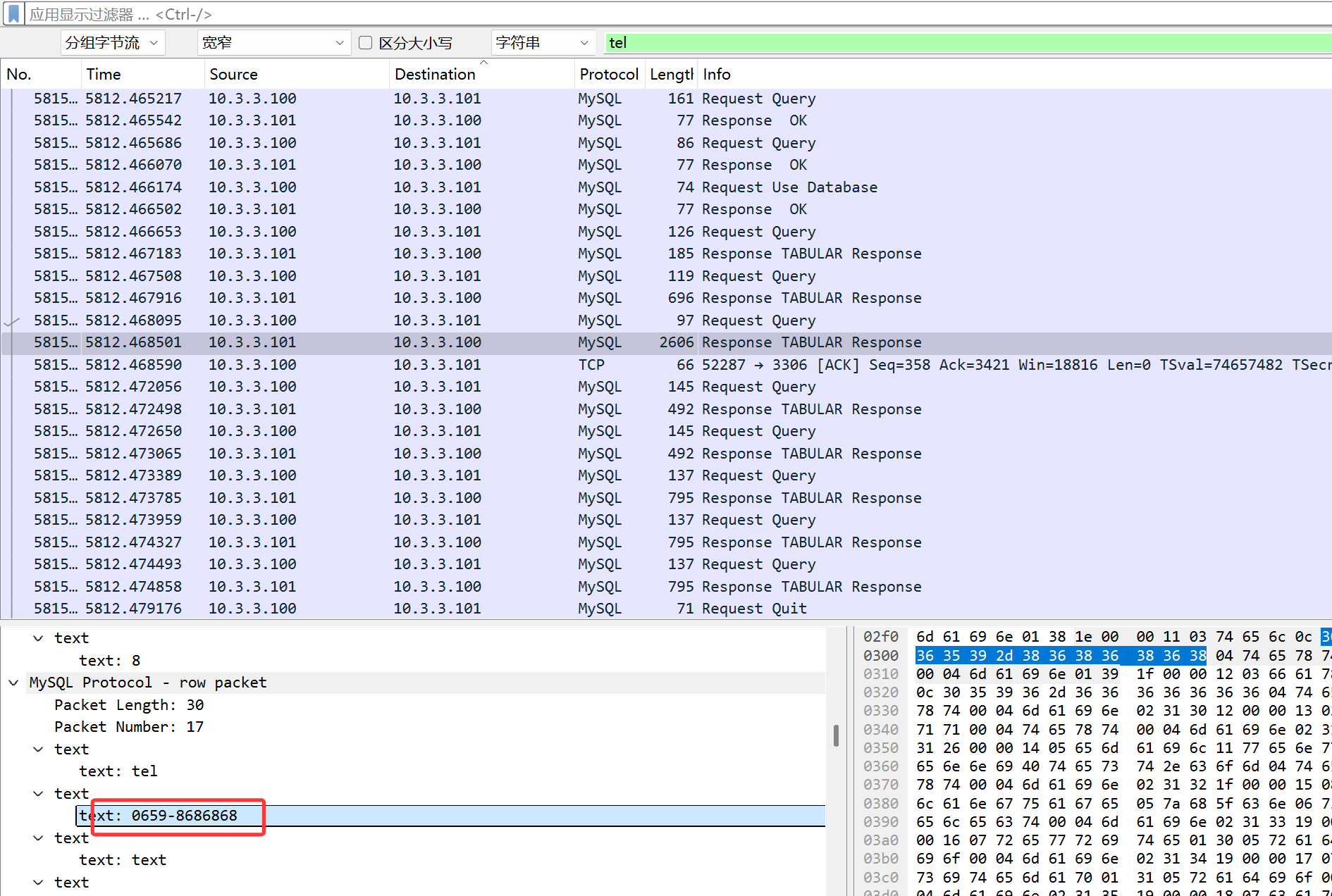Collapse the last text node in the tree
This screenshot has height=896, width=1332.
tap(38, 883)
